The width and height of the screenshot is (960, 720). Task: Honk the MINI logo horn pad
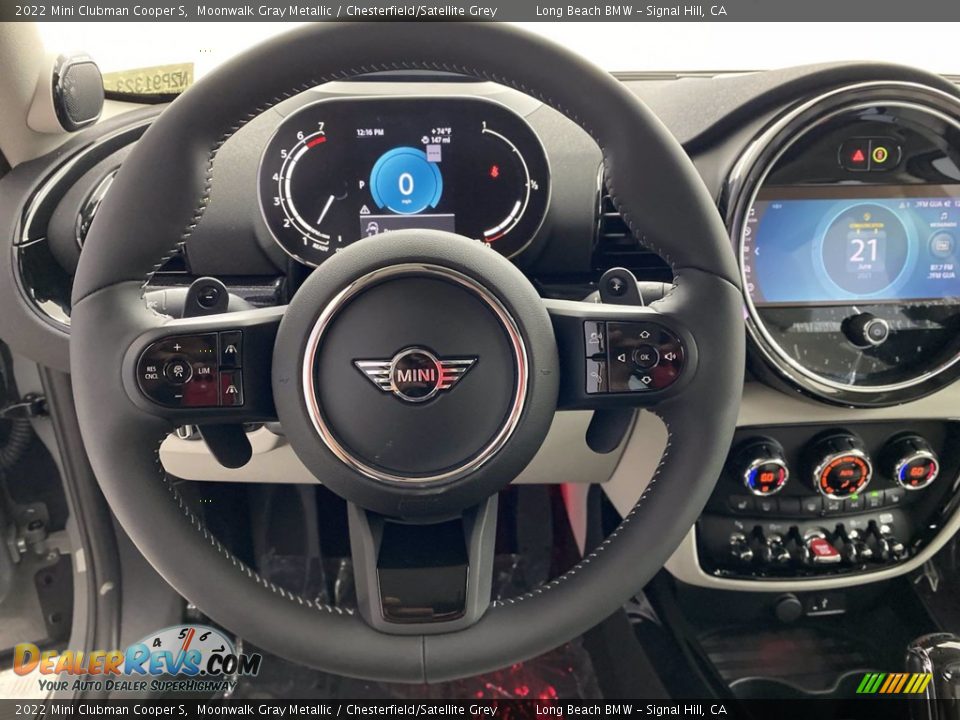click(x=416, y=373)
